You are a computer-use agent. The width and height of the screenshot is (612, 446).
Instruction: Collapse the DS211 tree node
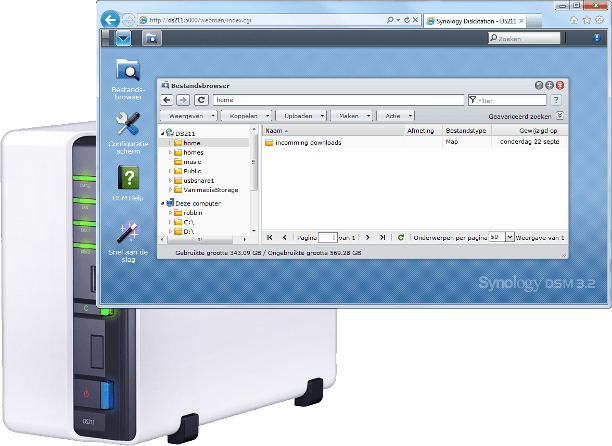pos(163,133)
